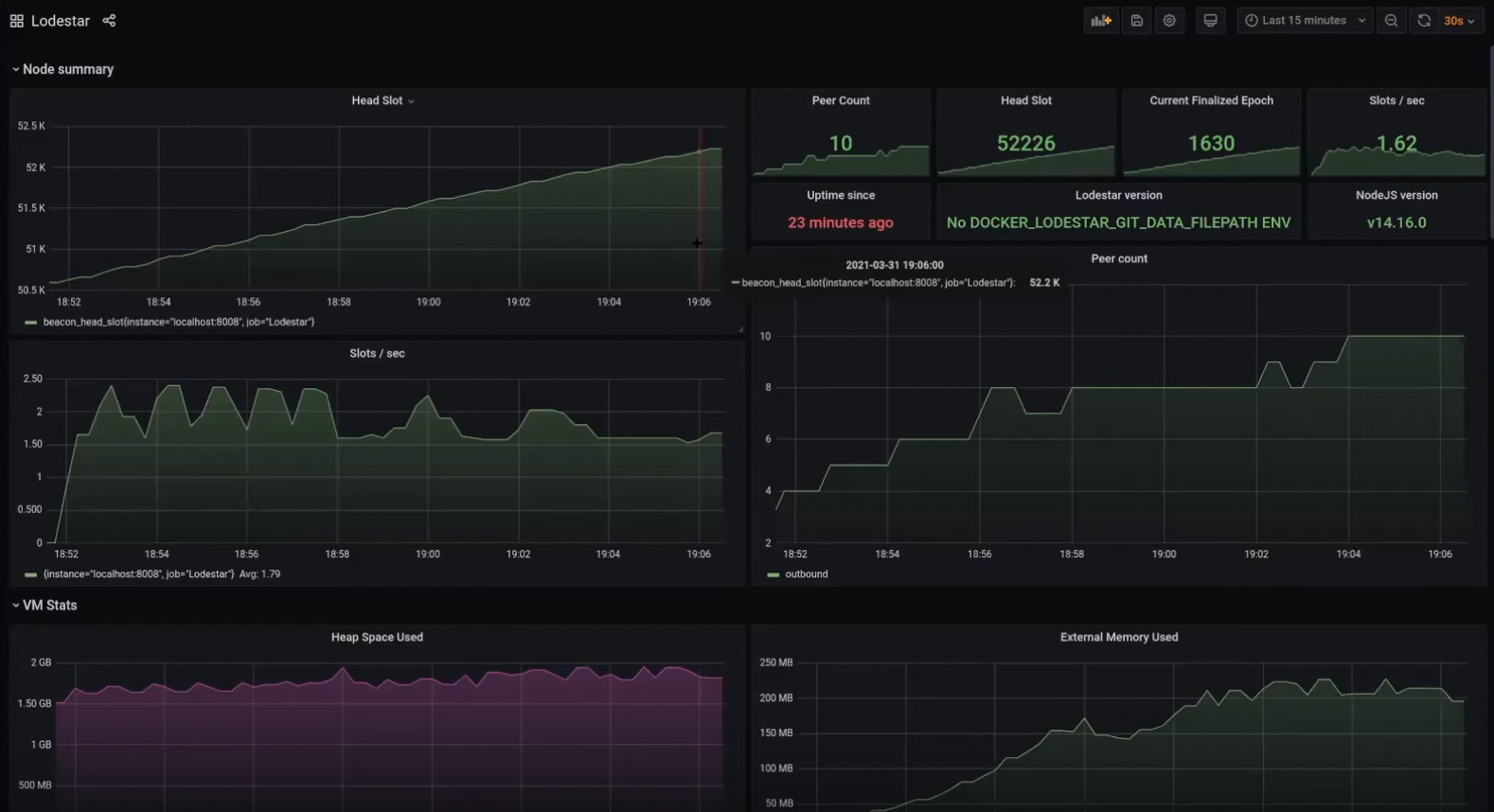Click the Slots / sec legend color swatch
1494x812 pixels.
coord(31,574)
